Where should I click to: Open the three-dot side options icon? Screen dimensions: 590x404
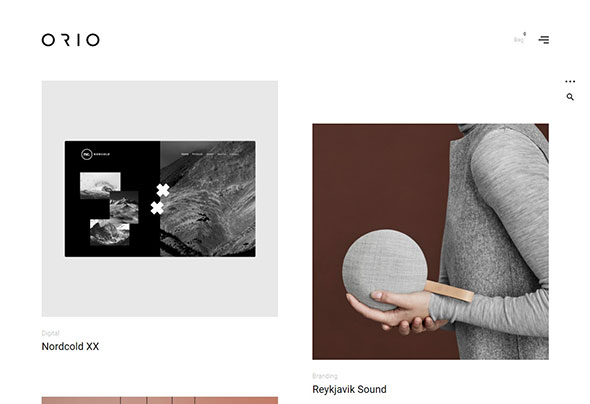coord(570,81)
